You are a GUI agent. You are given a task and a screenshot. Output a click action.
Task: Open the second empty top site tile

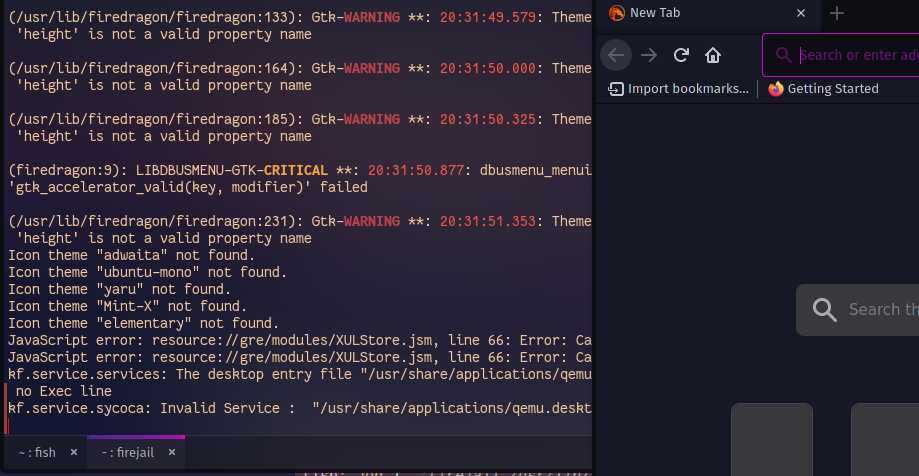pyautogui.click(x=884, y=439)
